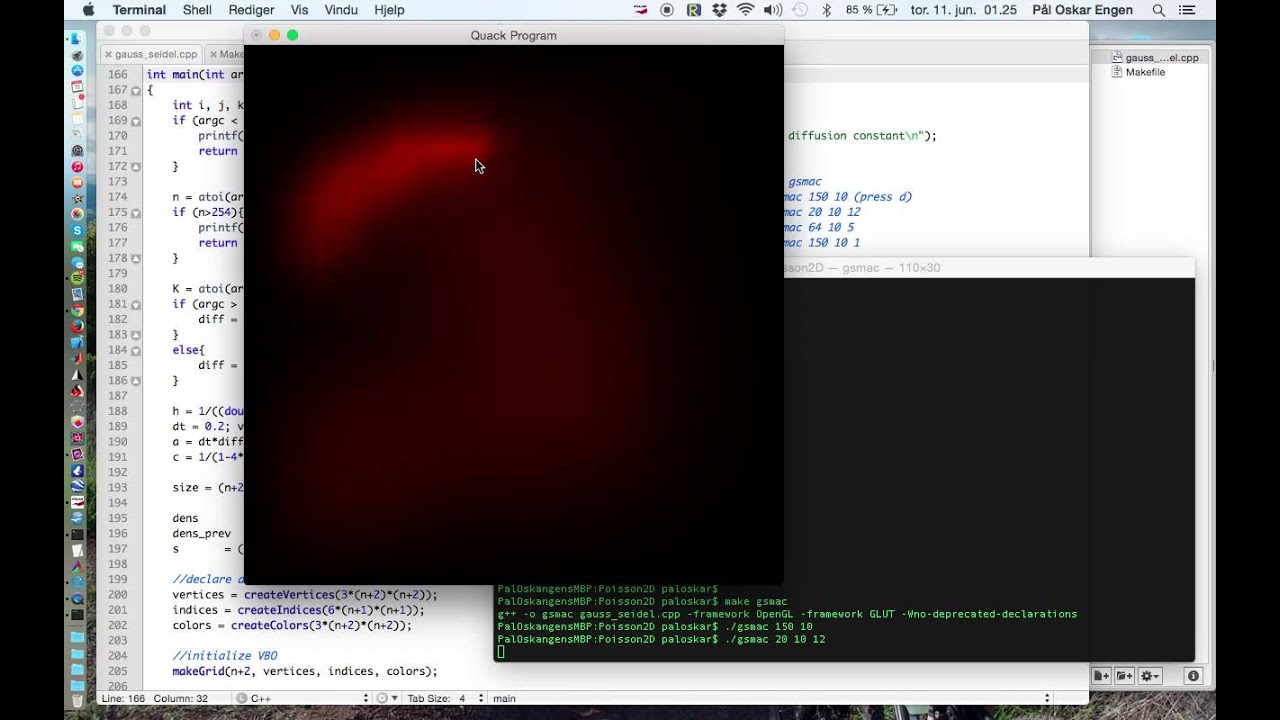
Task: Click the screen recording status icon in menu bar
Action: pyautogui.click(x=667, y=10)
